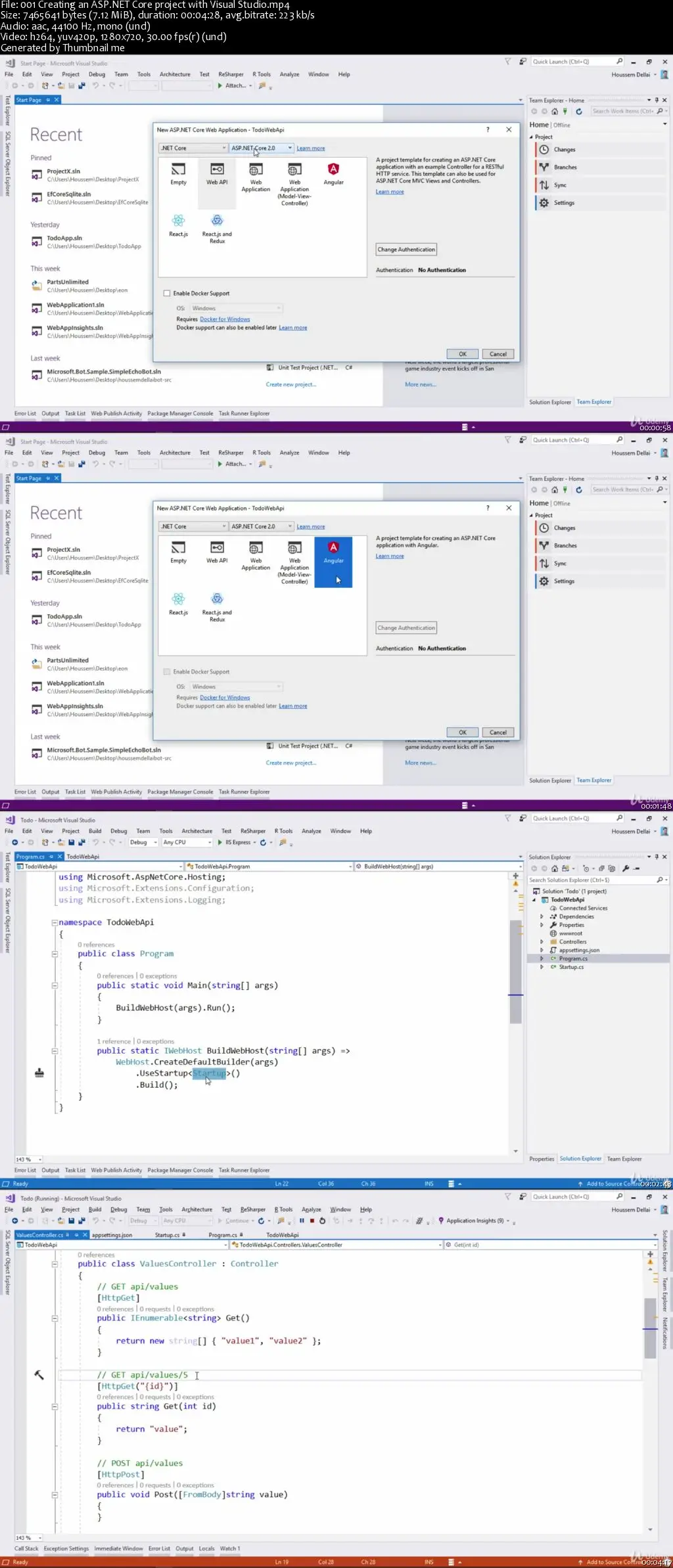Screen dimensions: 673x1568
Task: Click More news... link in 00:00:58 frame
Action: click(420, 385)
